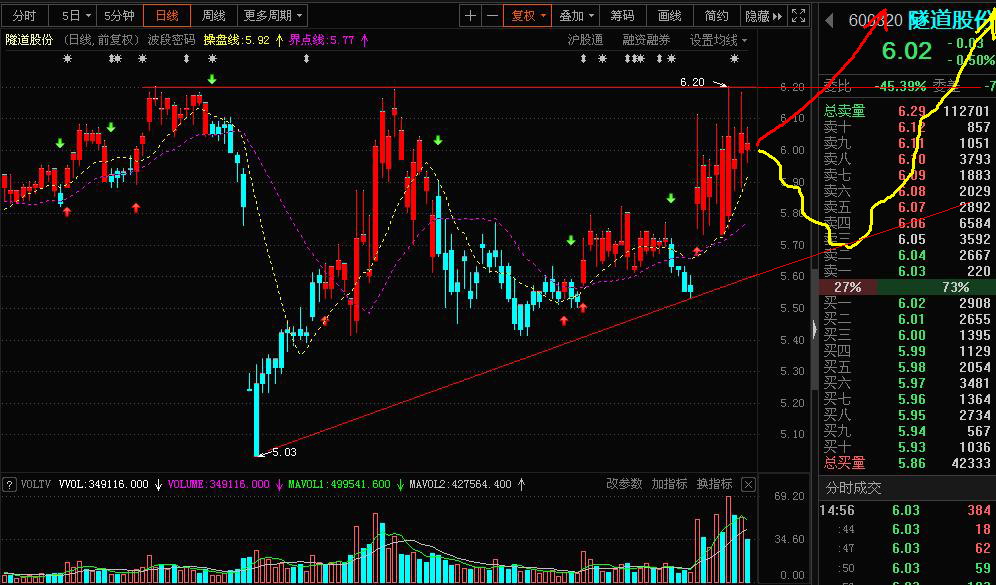Zoom out chart with minus icon
The width and height of the screenshot is (996, 585).
[x=492, y=16]
